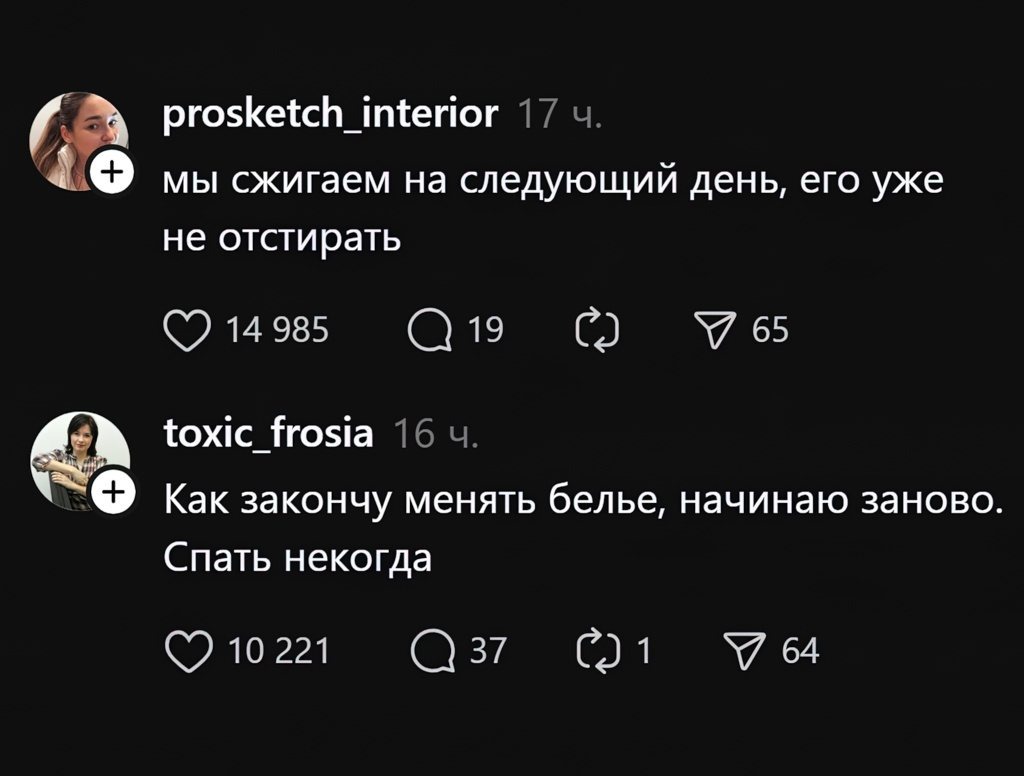Click the repost arrows under toxic_frosia's comment
This screenshot has width=1024, height=776.
(600, 650)
